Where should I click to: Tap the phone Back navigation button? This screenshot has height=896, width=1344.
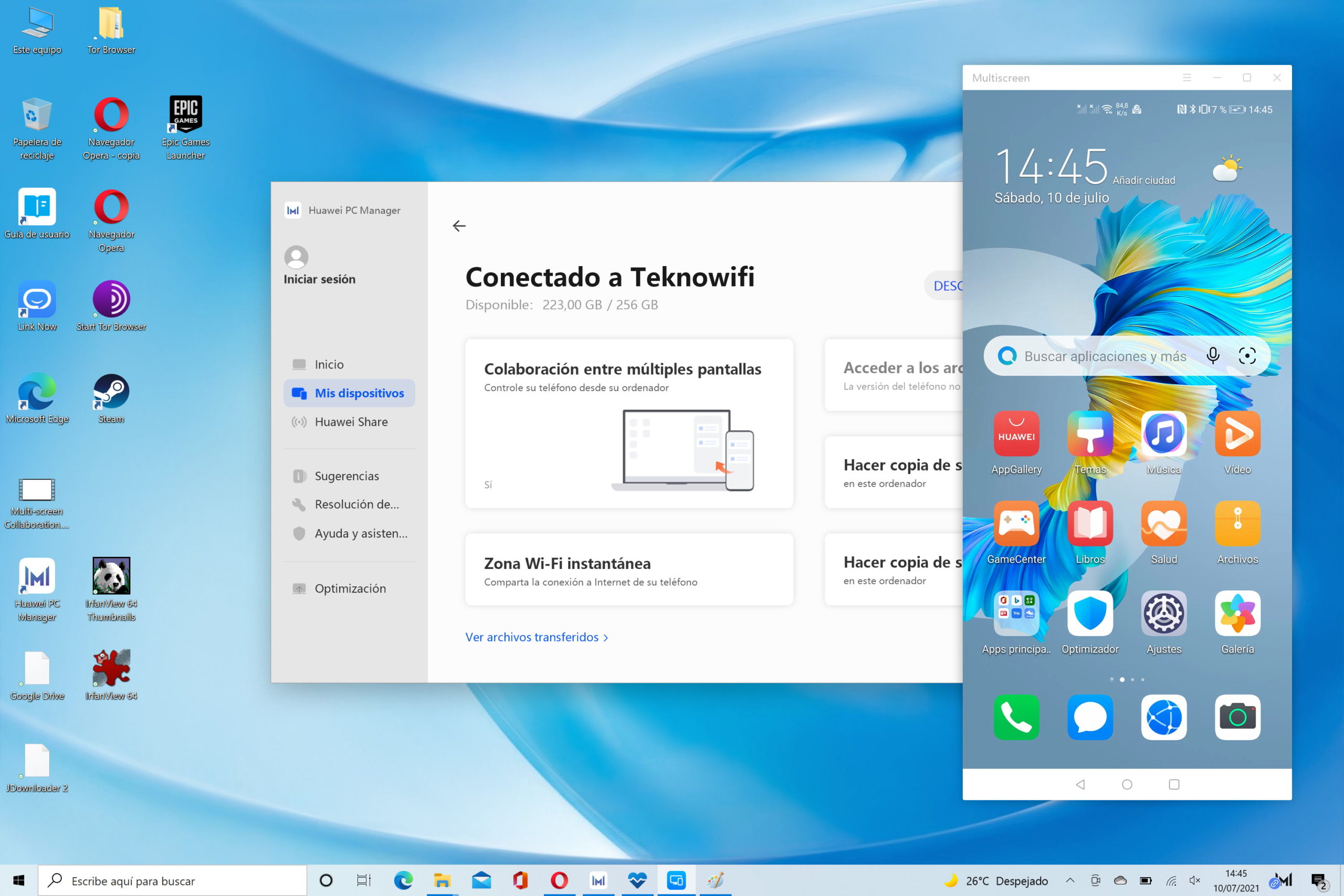(1080, 785)
